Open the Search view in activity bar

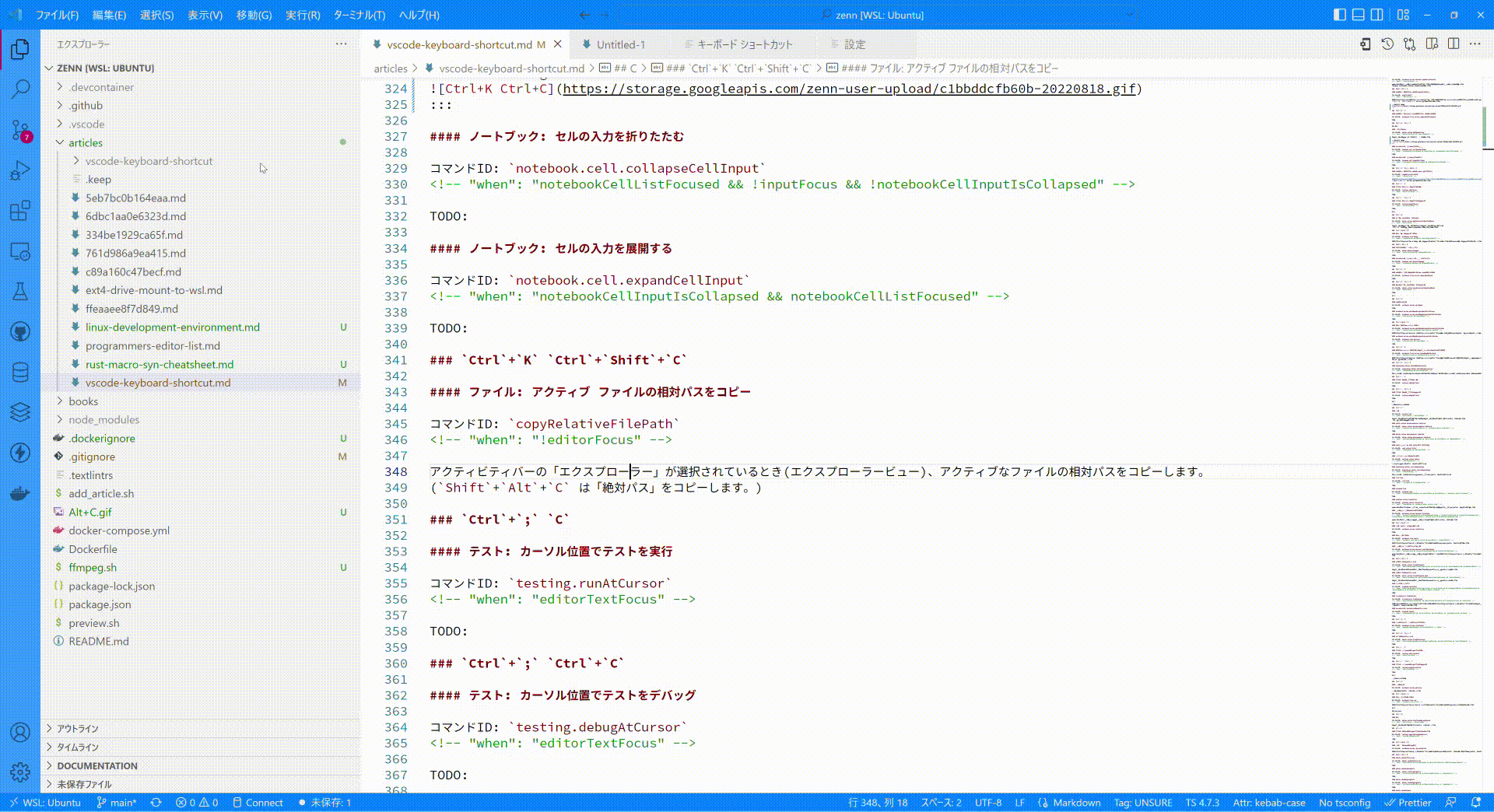[20, 89]
